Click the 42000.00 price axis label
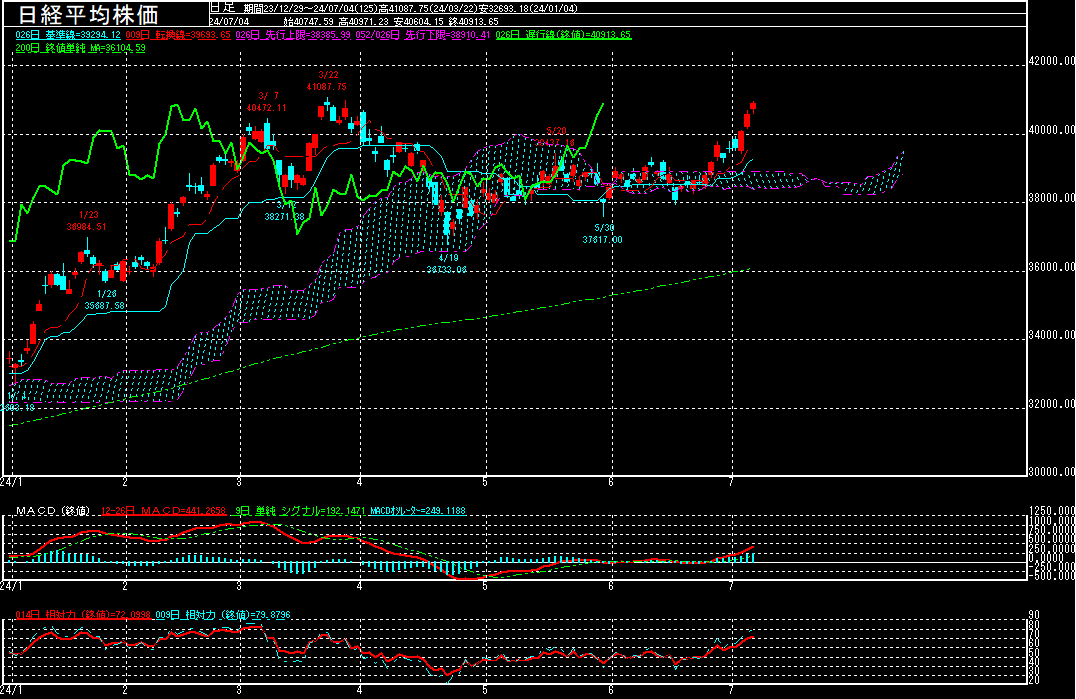 [1051, 61]
